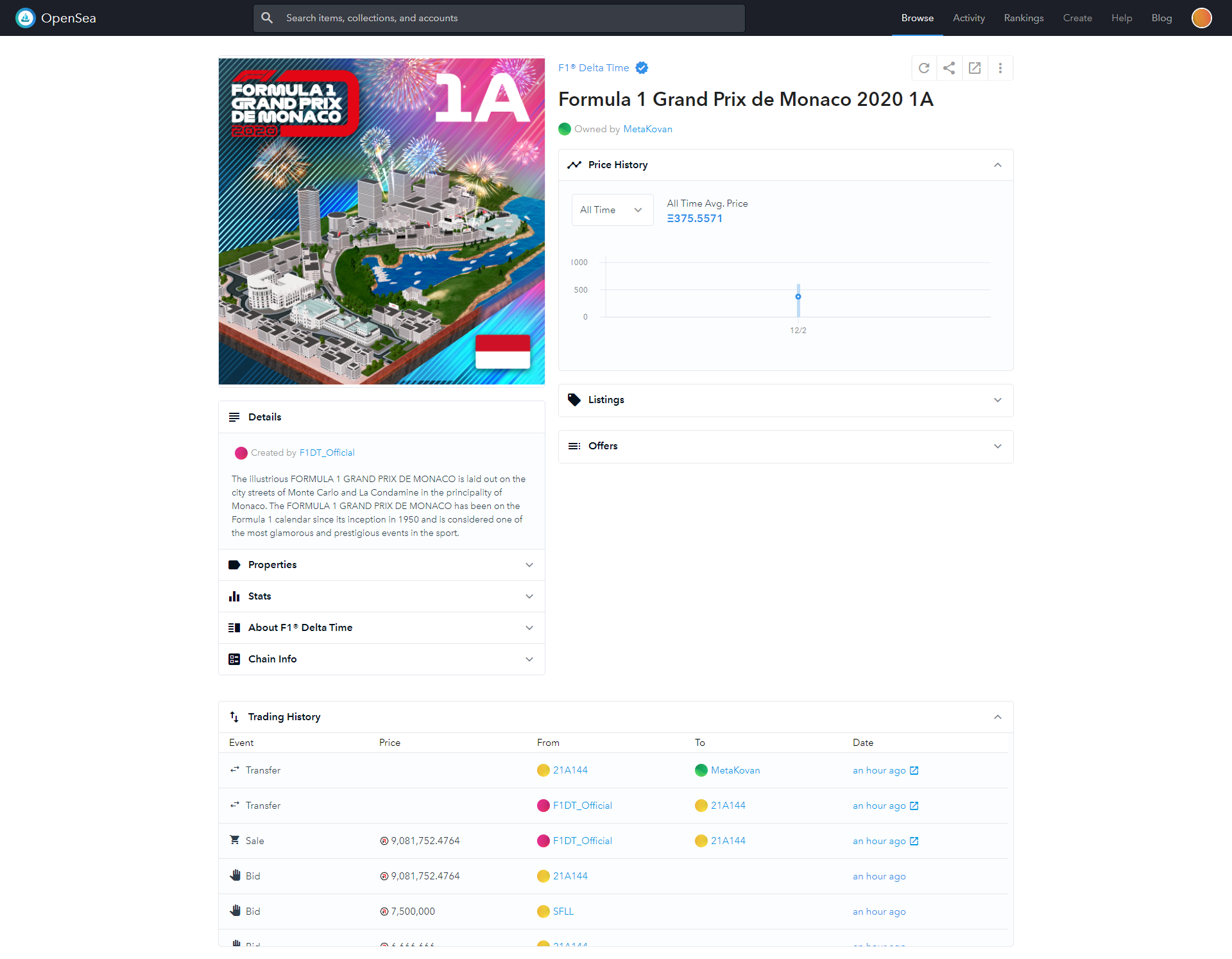Image resolution: width=1232 pixels, height=959 pixels.
Task: Click the Date column header
Action: tap(863, 743)
